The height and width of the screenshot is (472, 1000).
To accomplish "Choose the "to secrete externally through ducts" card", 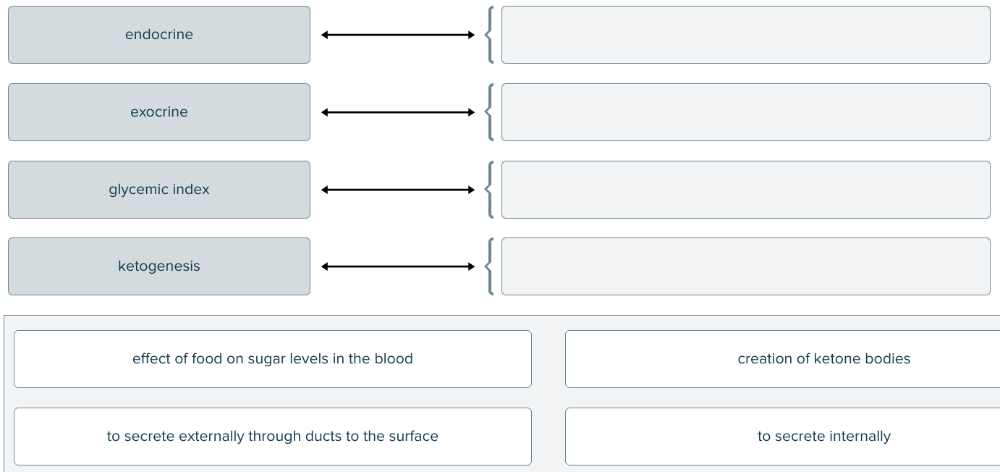I will [272, 436].
